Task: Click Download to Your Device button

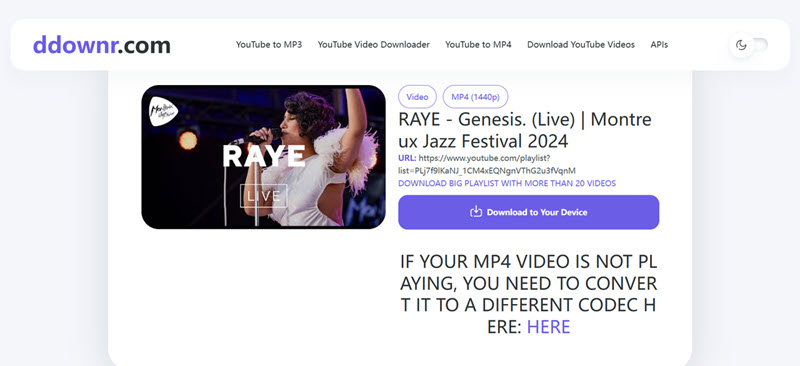Action: pos(529,212)
